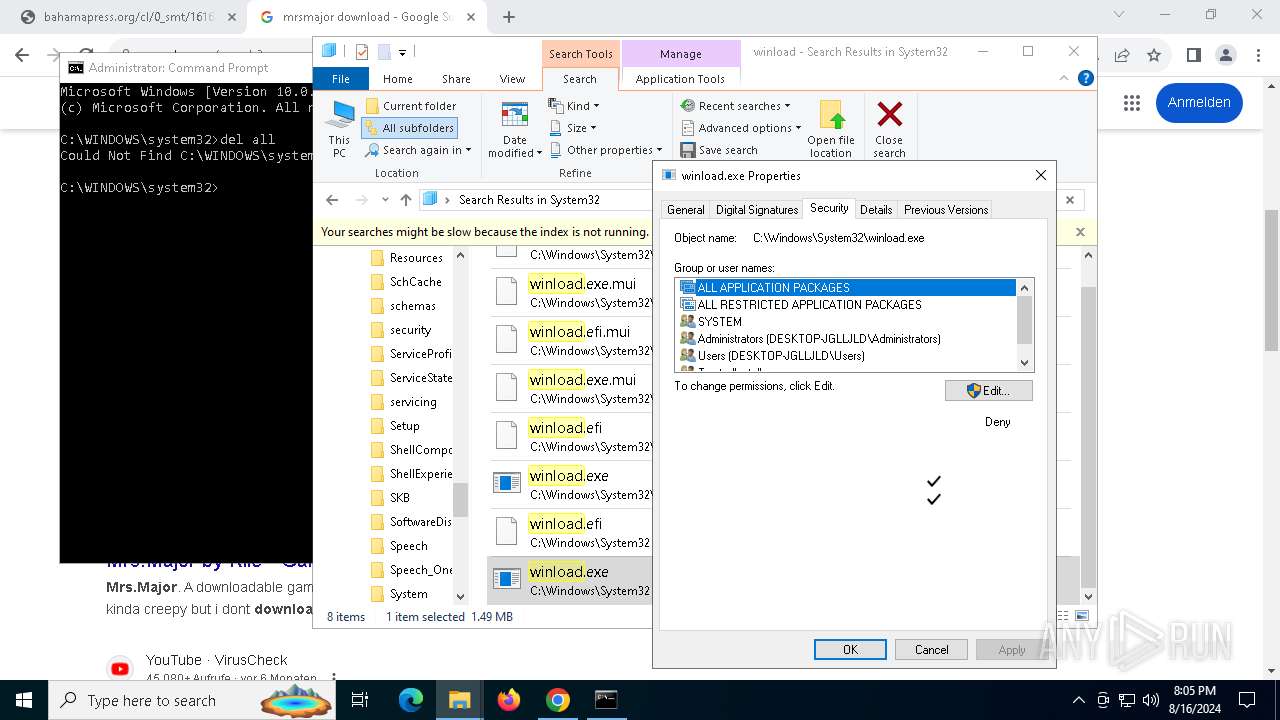Dismiss the slow search index notice
This screenshot has width=1280, height=720.
[1080, 232]
